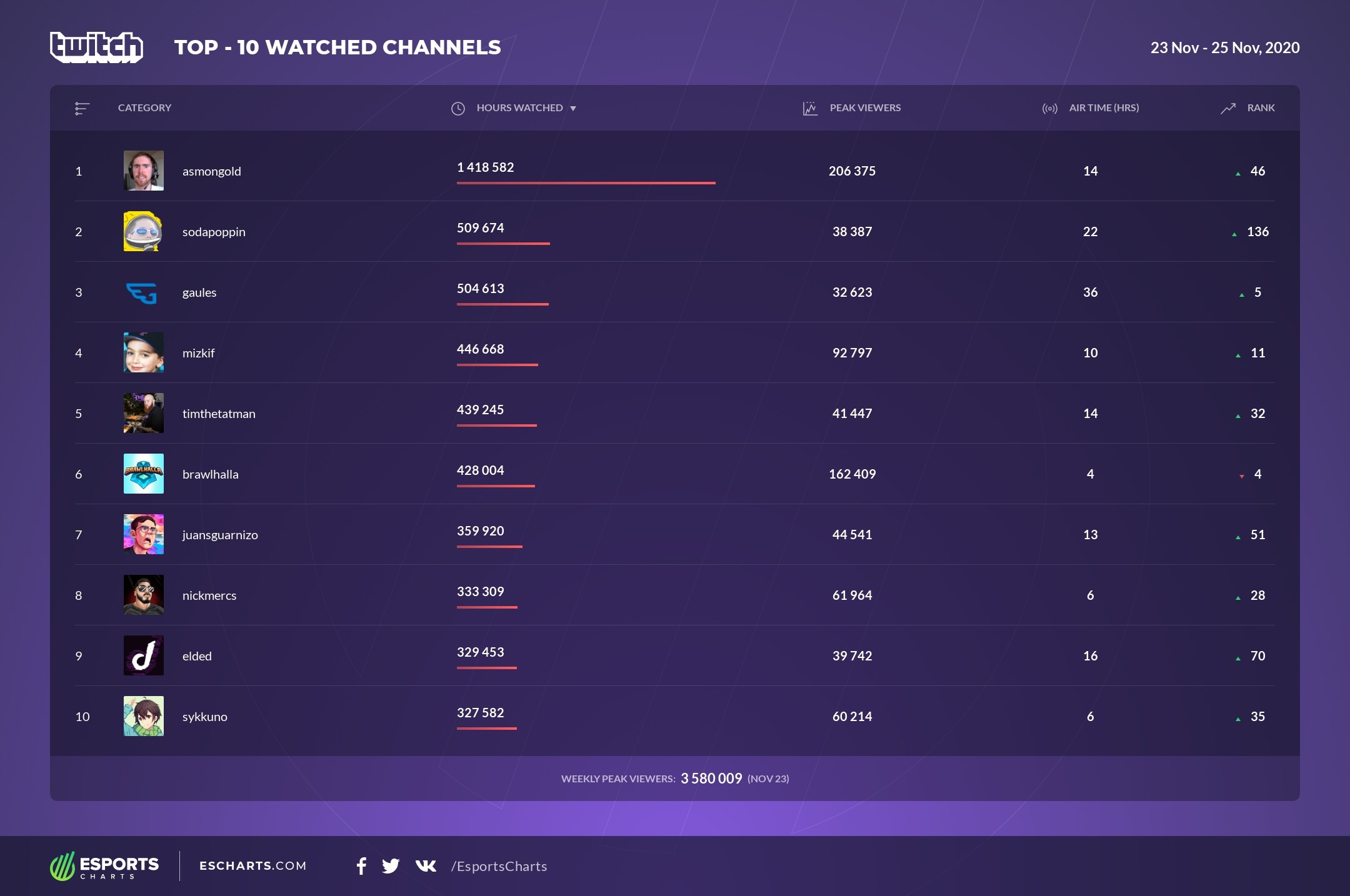The image size is (1350, 896).
Task: Click sykkuno's green rank up arrow
Action: click(1238, 719)
